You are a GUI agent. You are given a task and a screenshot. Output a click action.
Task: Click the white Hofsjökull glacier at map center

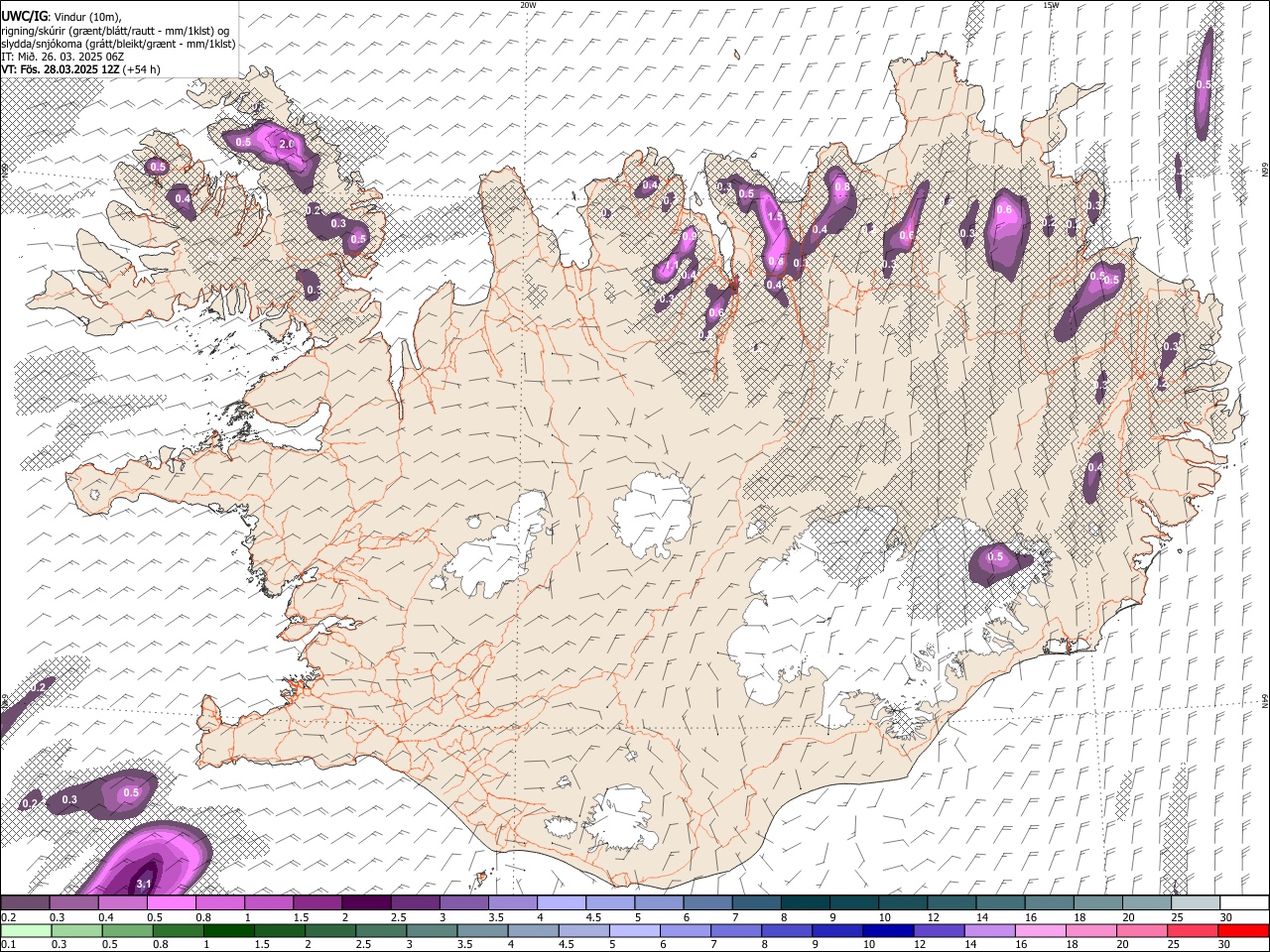(x=653, y=516)
